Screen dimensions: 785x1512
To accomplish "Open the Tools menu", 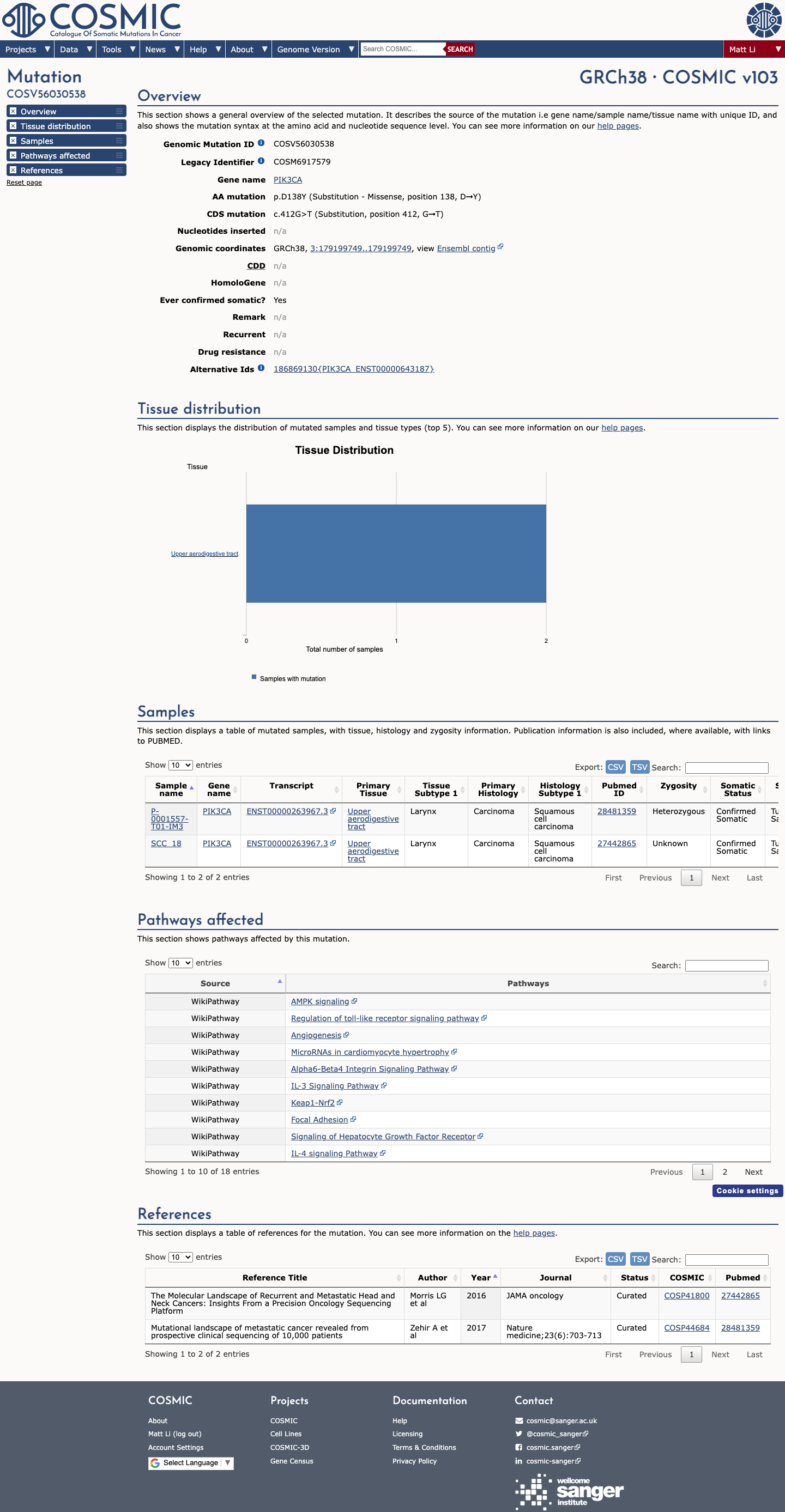I will tap(118, 49).
